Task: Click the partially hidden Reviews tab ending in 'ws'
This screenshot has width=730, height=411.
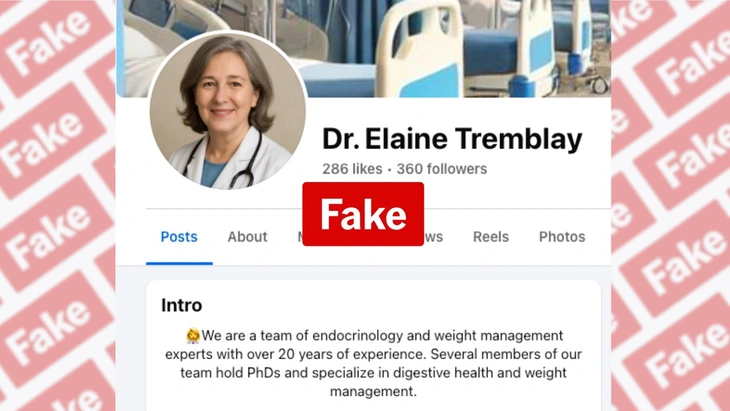Action: [x=433, y=237]
